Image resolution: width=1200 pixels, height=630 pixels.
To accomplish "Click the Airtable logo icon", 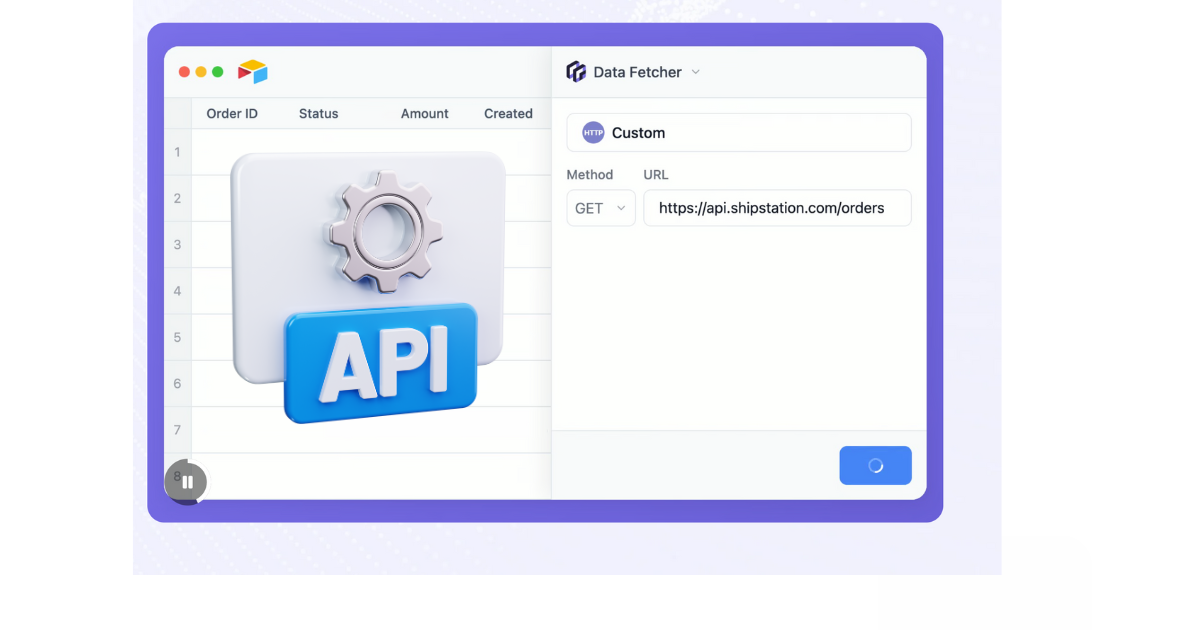I will click(x=253, y=72).
